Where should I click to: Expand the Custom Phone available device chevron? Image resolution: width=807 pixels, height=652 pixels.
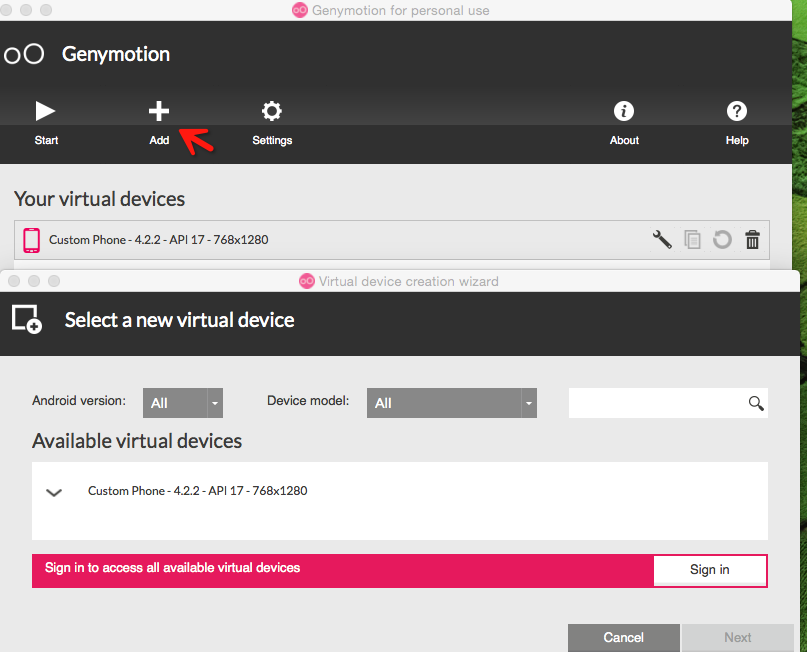(54, 492)
